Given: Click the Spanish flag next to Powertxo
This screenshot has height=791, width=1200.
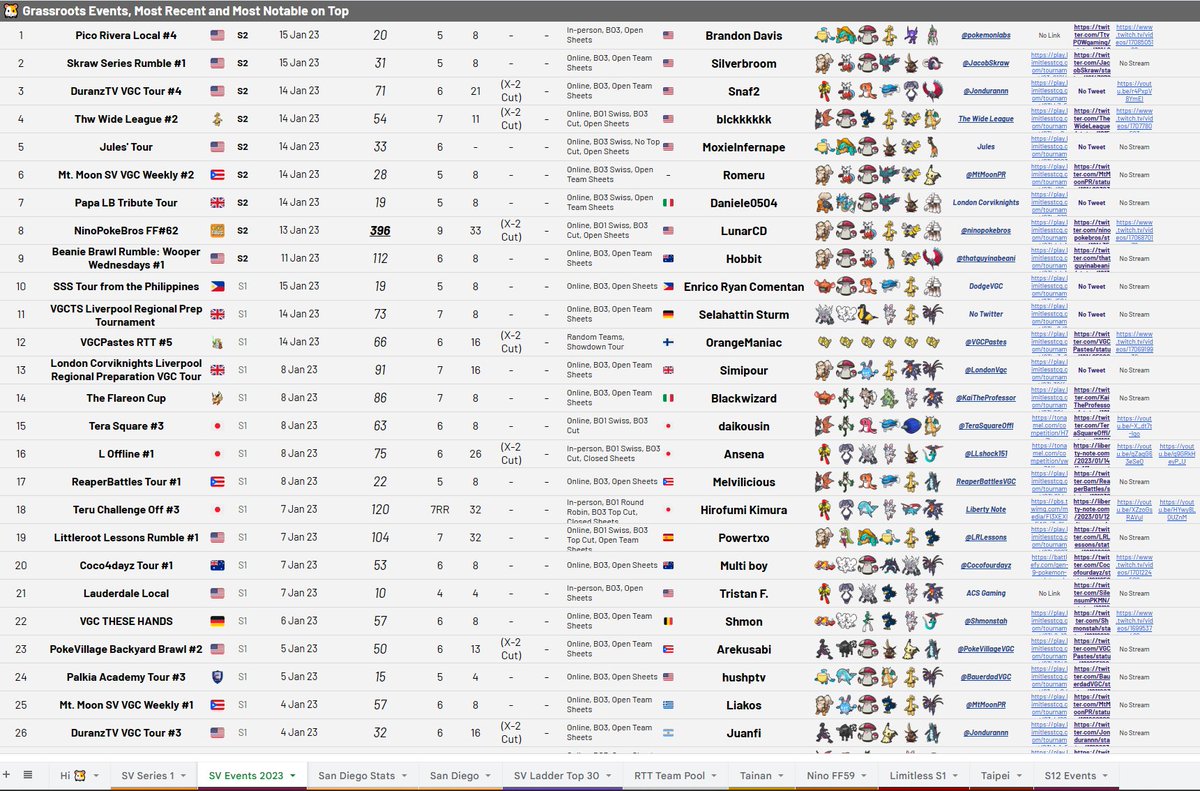Looking at the screenshot, I should point(668,537).
